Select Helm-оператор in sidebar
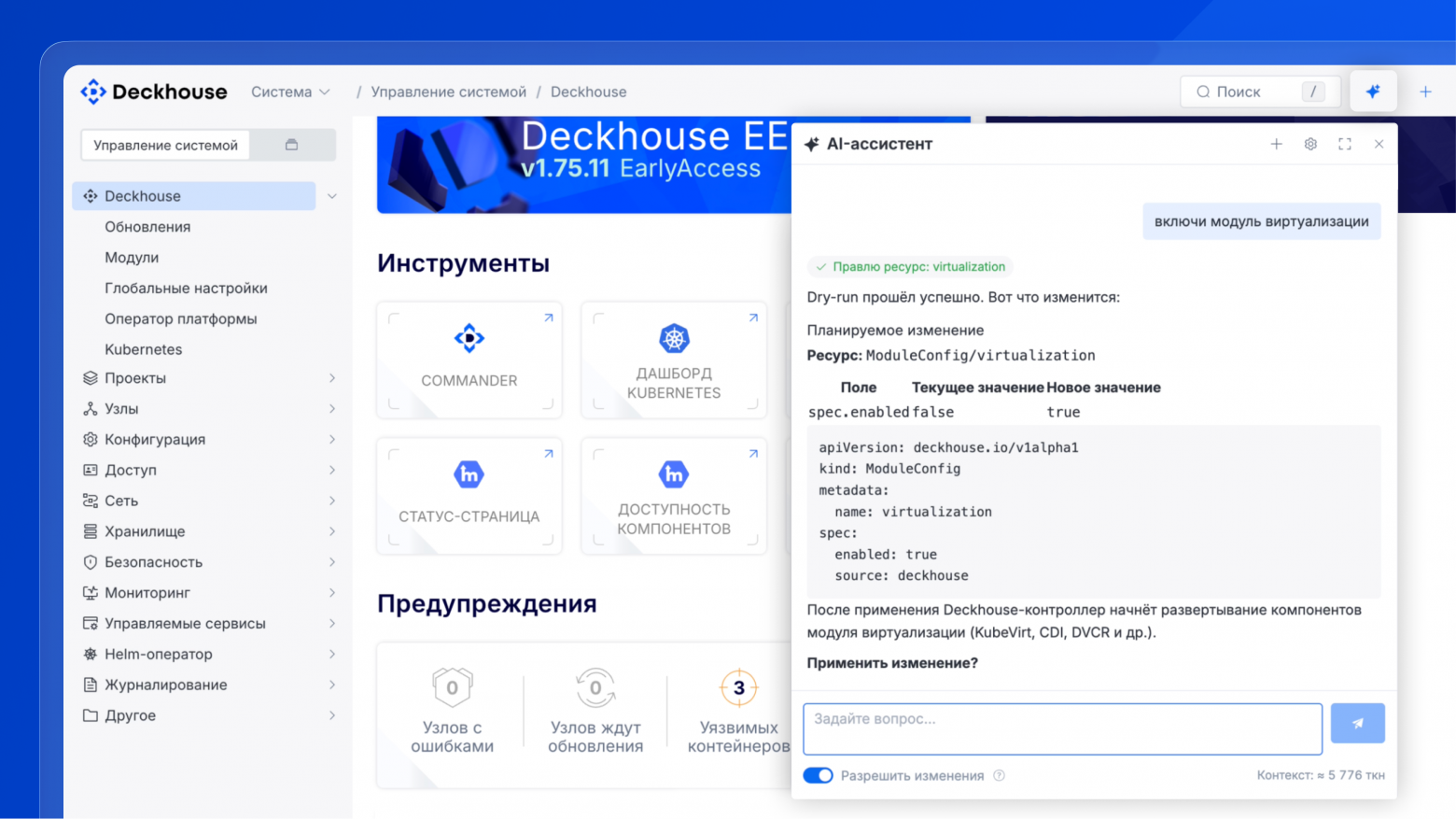The width and height of the screenshot is (1456, 819). pyautogui.click(x=159, y=654)
